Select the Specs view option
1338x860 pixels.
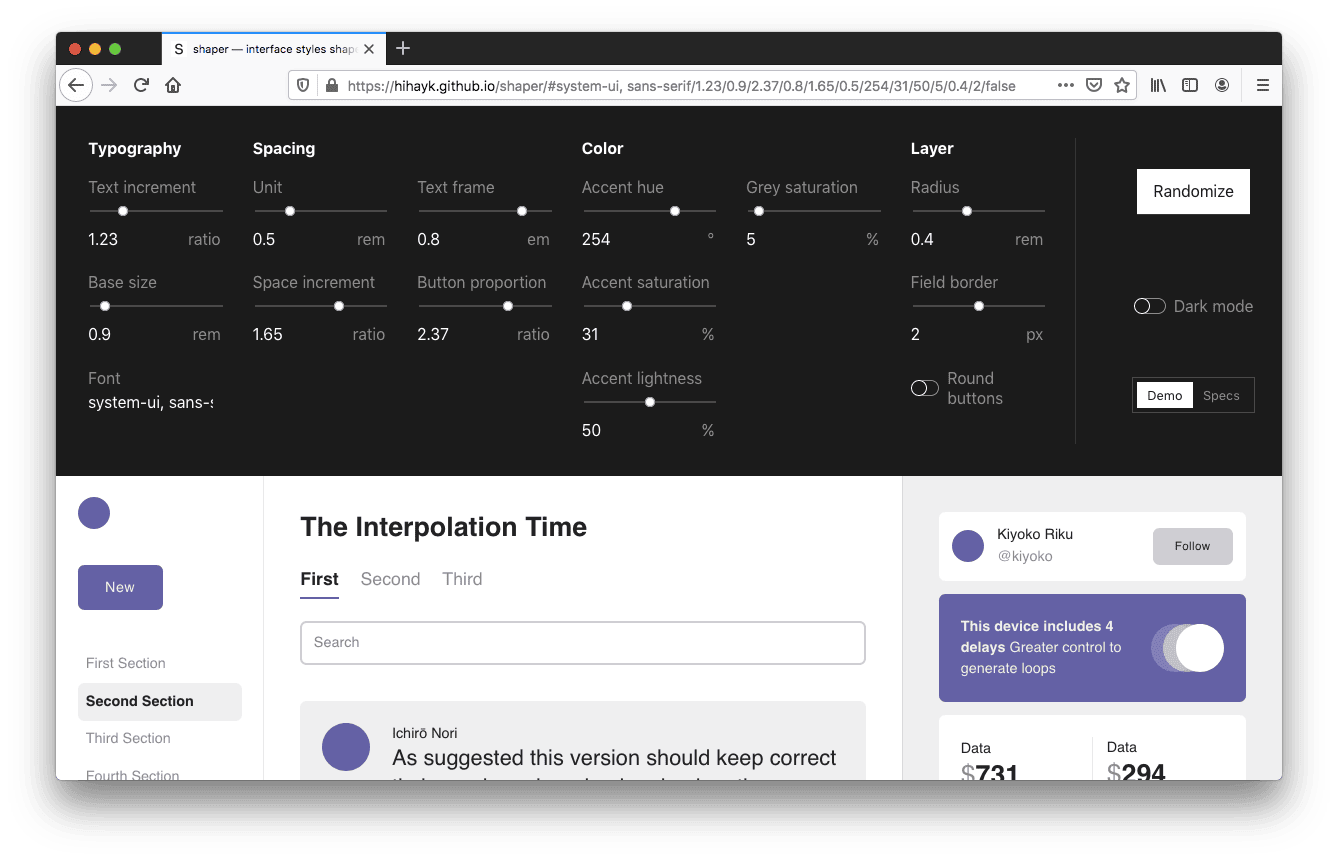1222,395
